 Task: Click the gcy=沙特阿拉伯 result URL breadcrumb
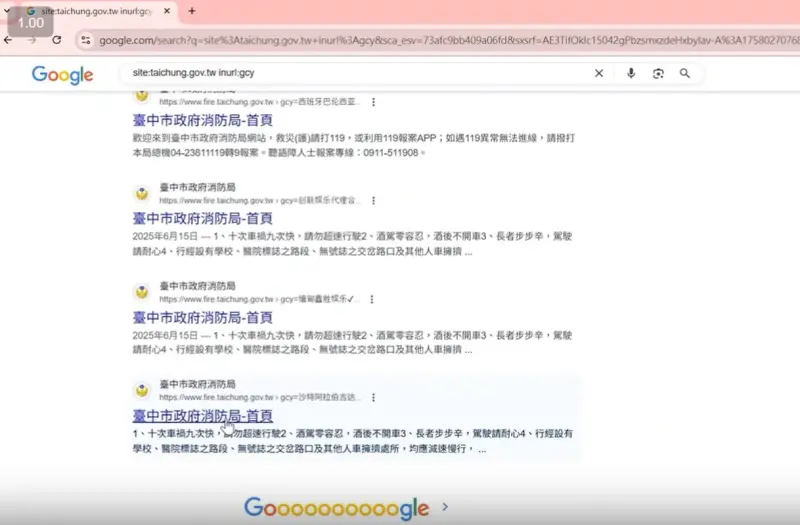click(x=260, y=397)
